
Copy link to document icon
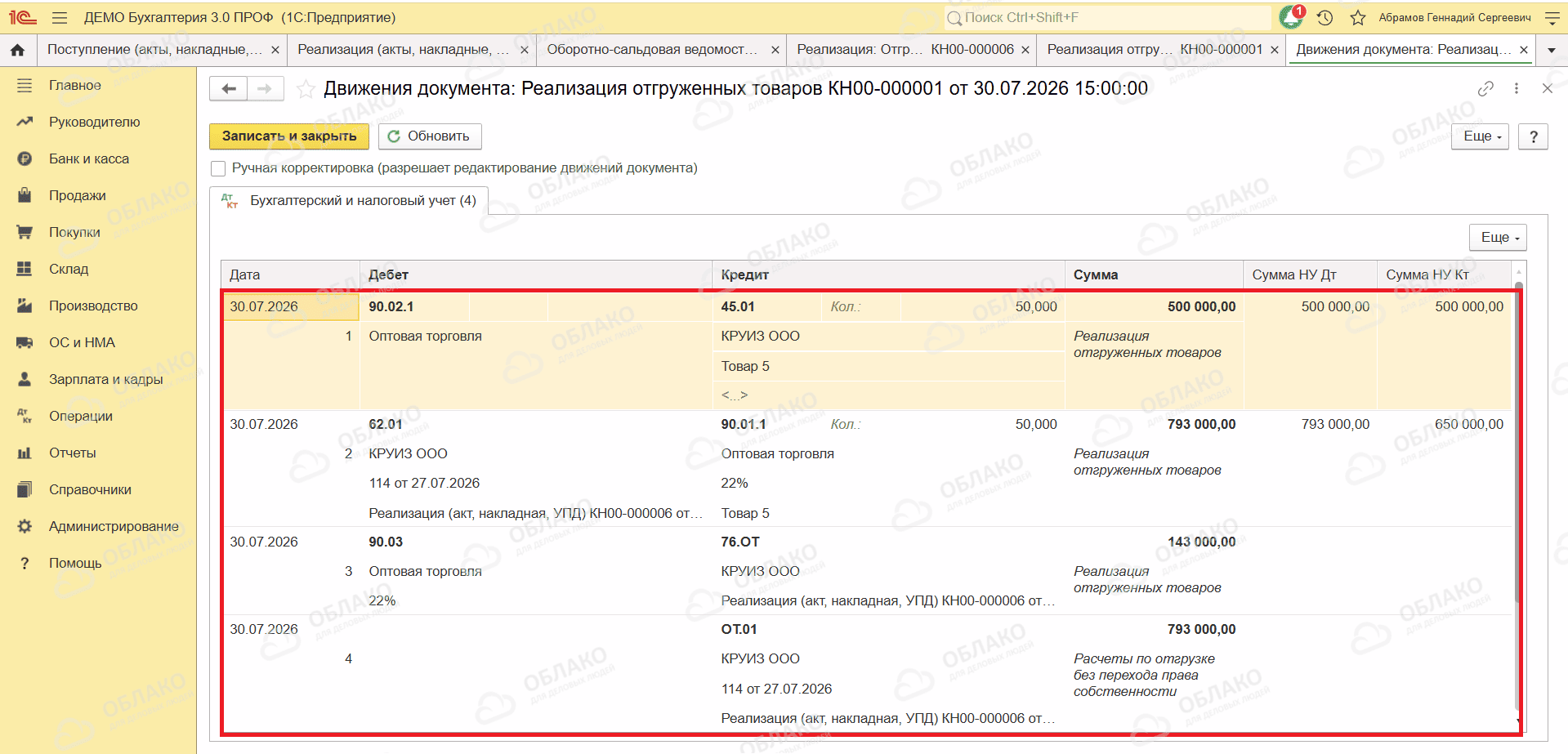pos(1485,88)
